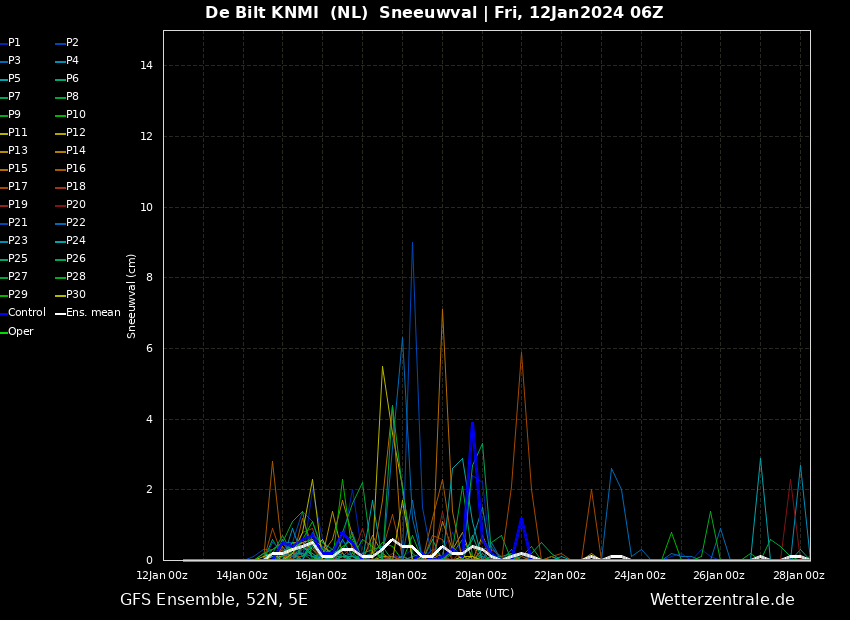The height and width of the screenshot is (620, 850).
Task: Select P16 in the legend
Action: point(76,169)
